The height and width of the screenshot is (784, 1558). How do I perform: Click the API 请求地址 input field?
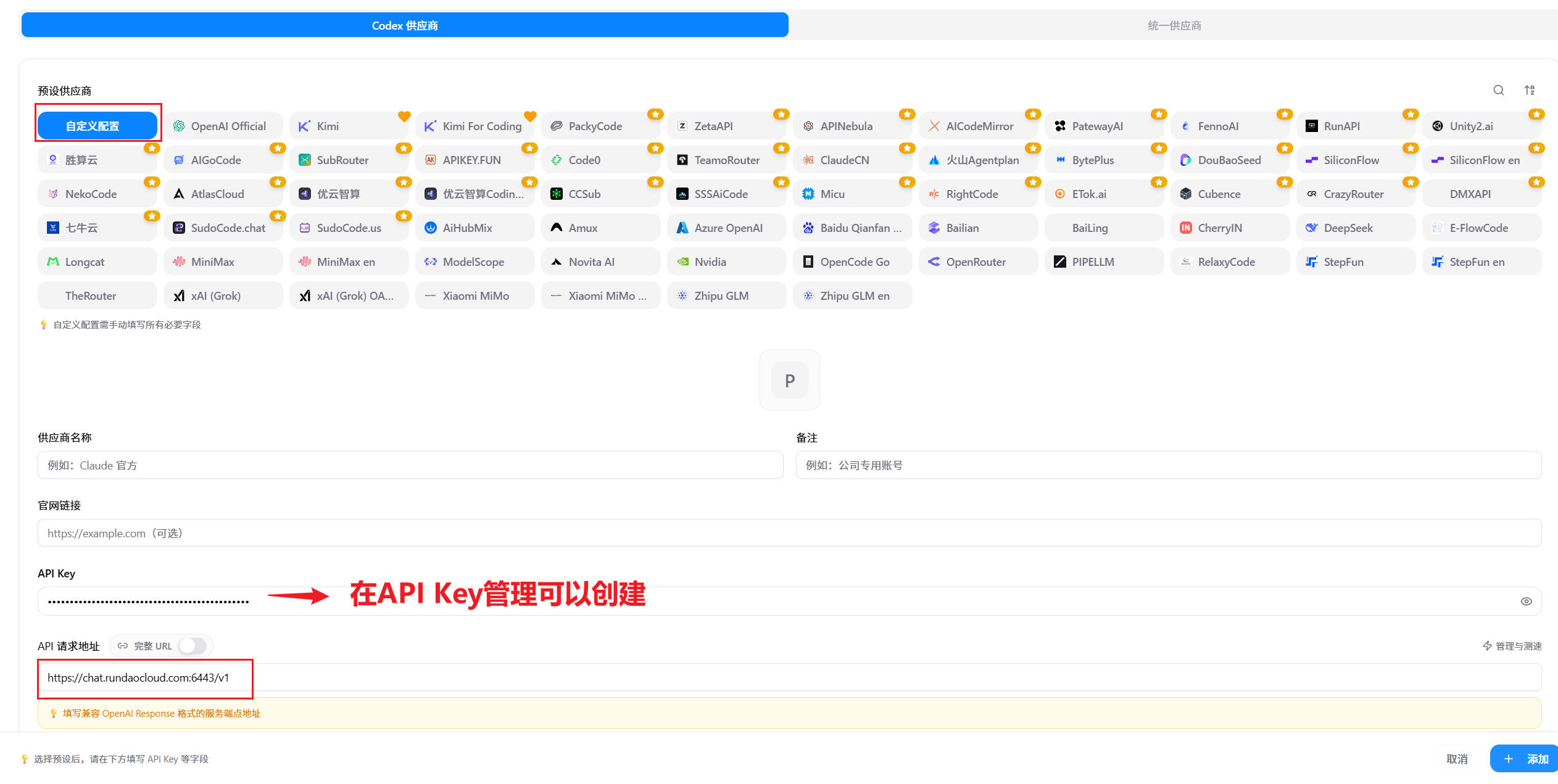click(790, 677)
